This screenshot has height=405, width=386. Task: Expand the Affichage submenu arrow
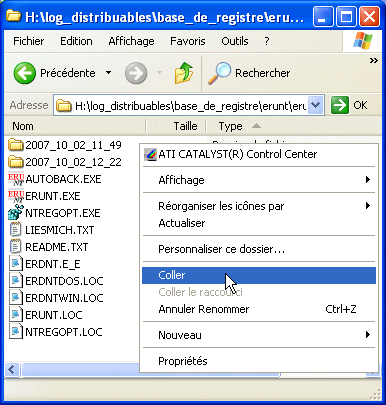click(x=368, y=180)
